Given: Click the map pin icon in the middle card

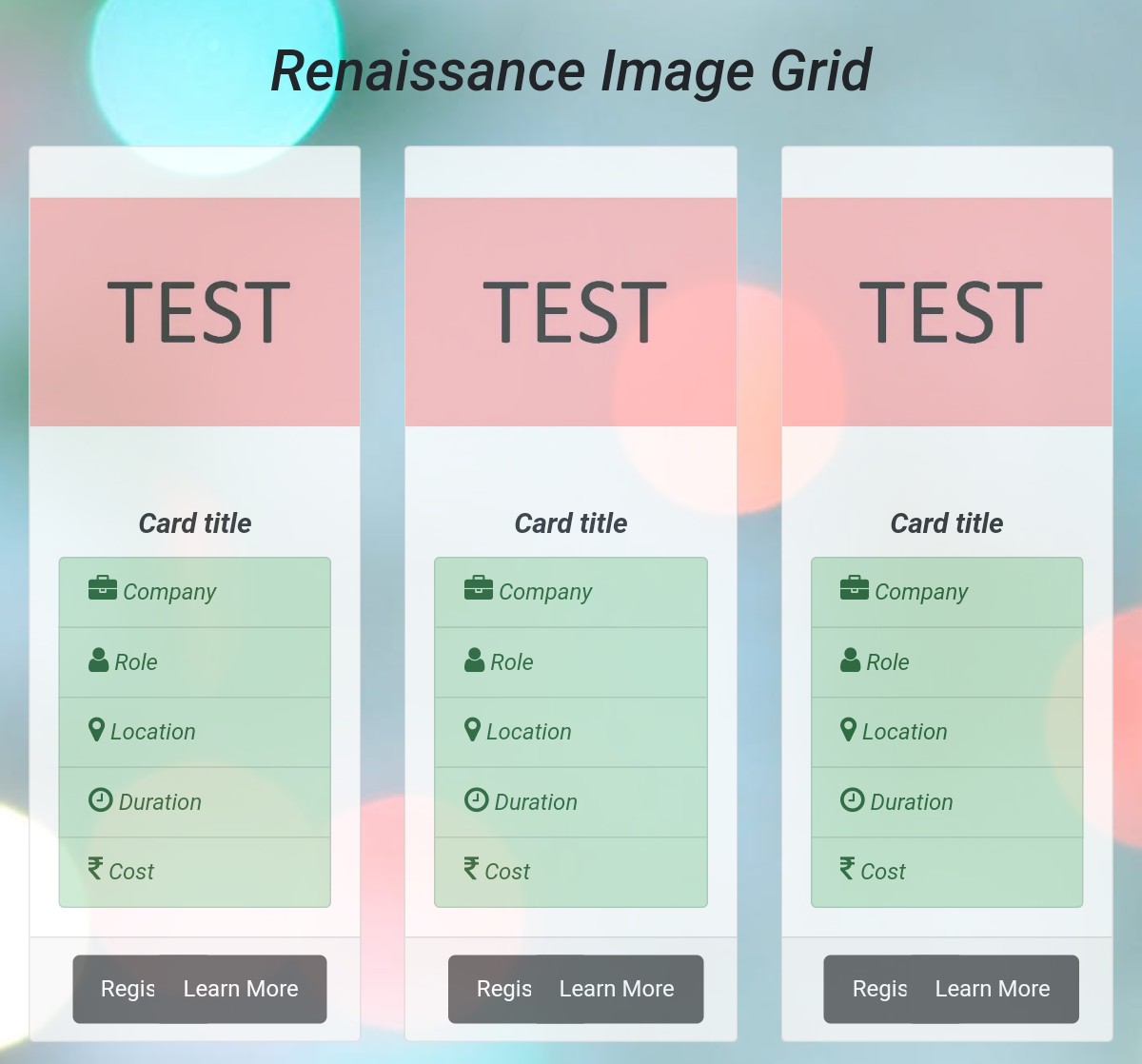Looking at the screenshot, I should [472, 730].
